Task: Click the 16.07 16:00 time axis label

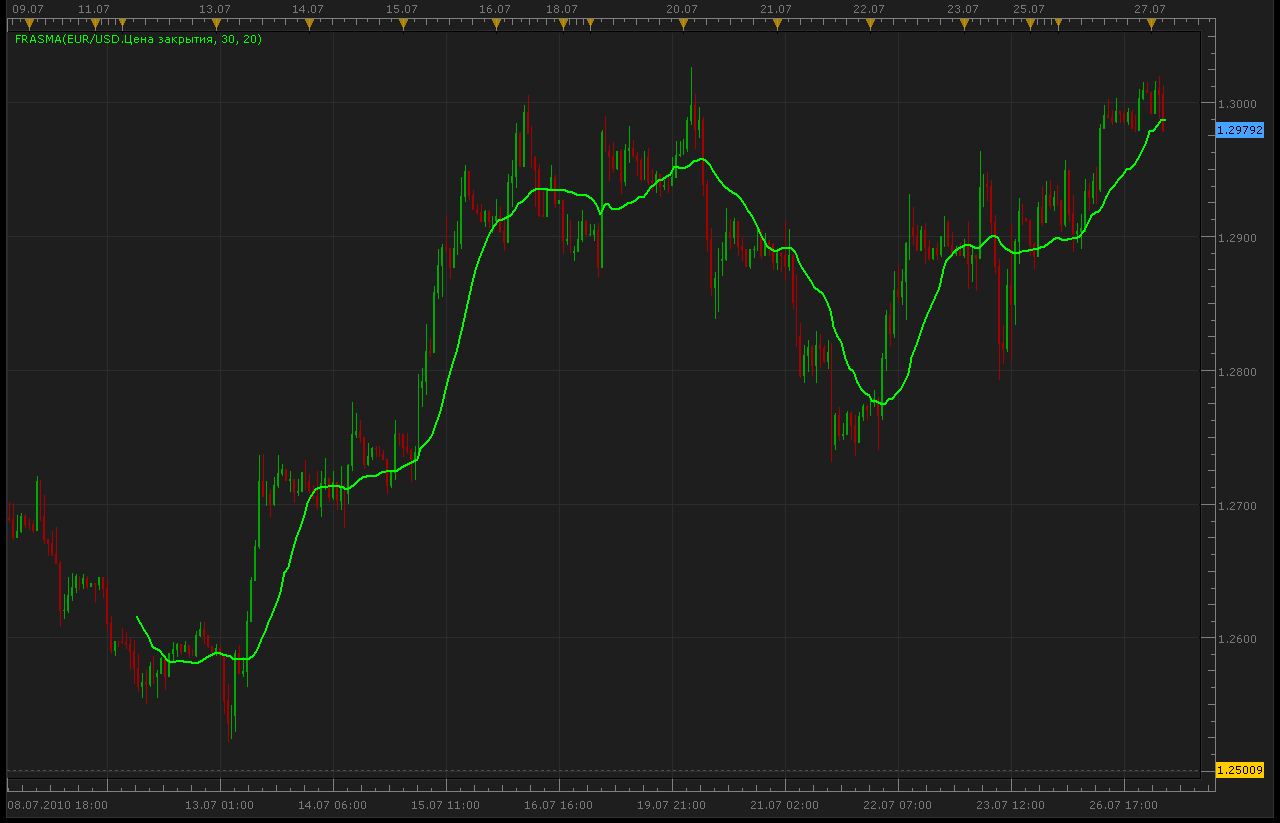Action: point(558,805)
